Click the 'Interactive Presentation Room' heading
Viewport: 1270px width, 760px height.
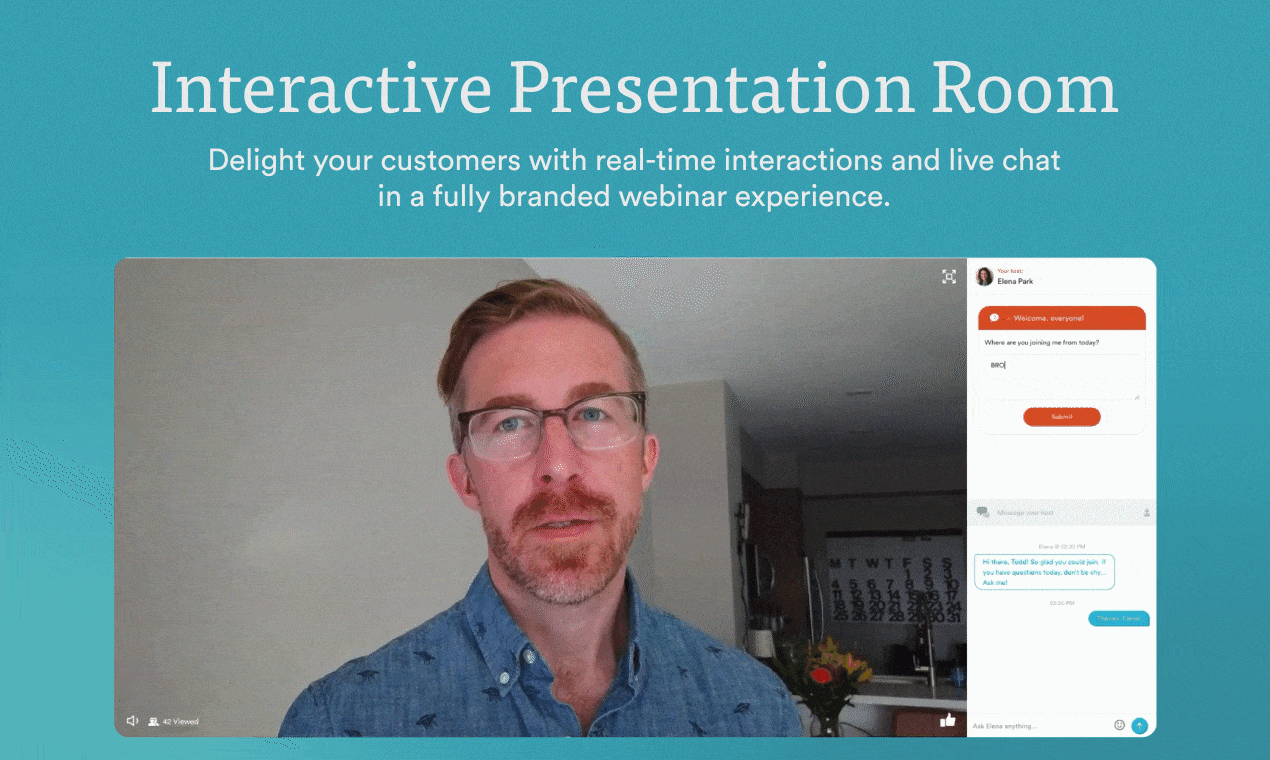pyautogui.click(x=634, y=89)
